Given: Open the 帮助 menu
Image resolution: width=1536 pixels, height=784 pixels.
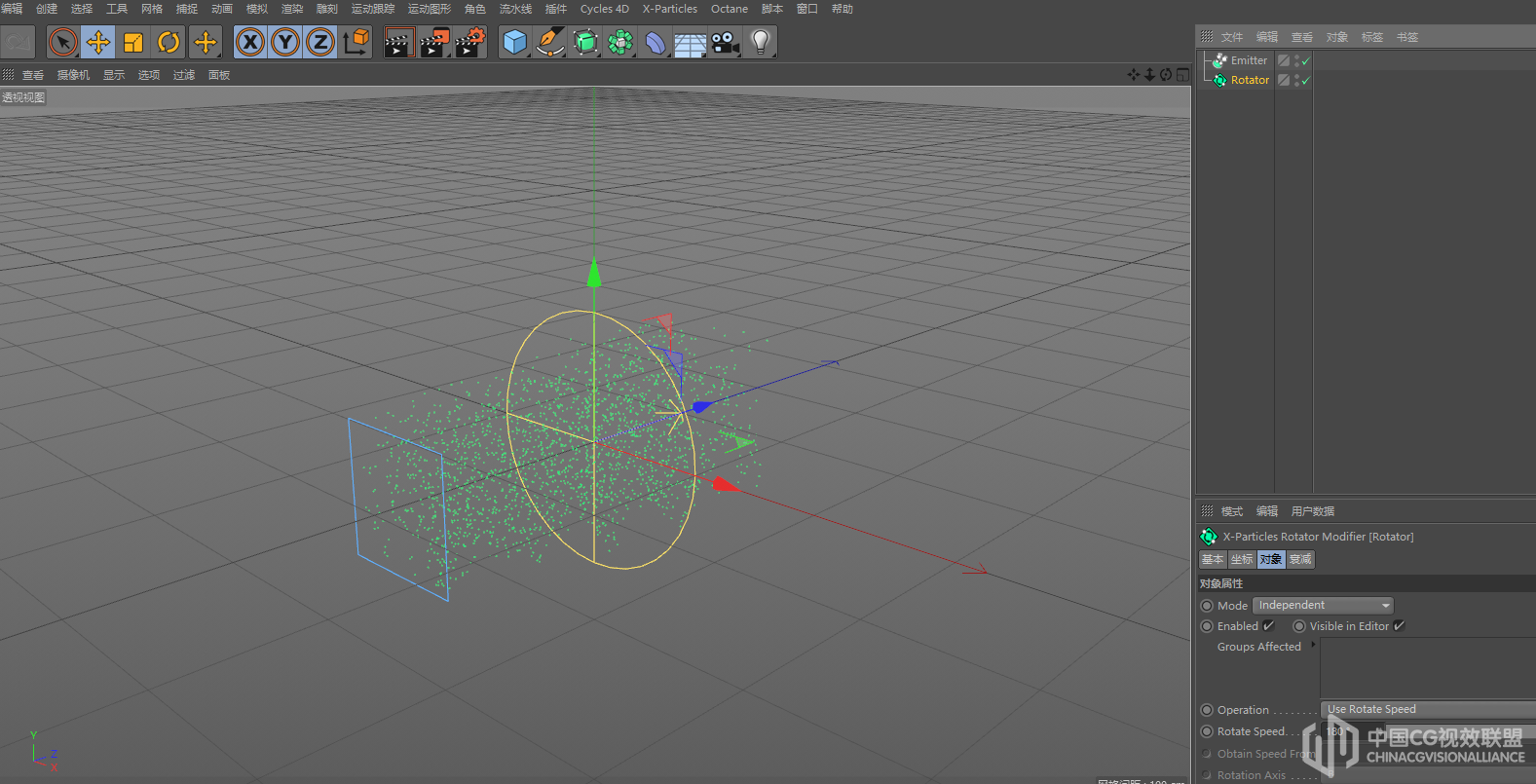Looking at the screenshot, I should (x=843, y=9).
